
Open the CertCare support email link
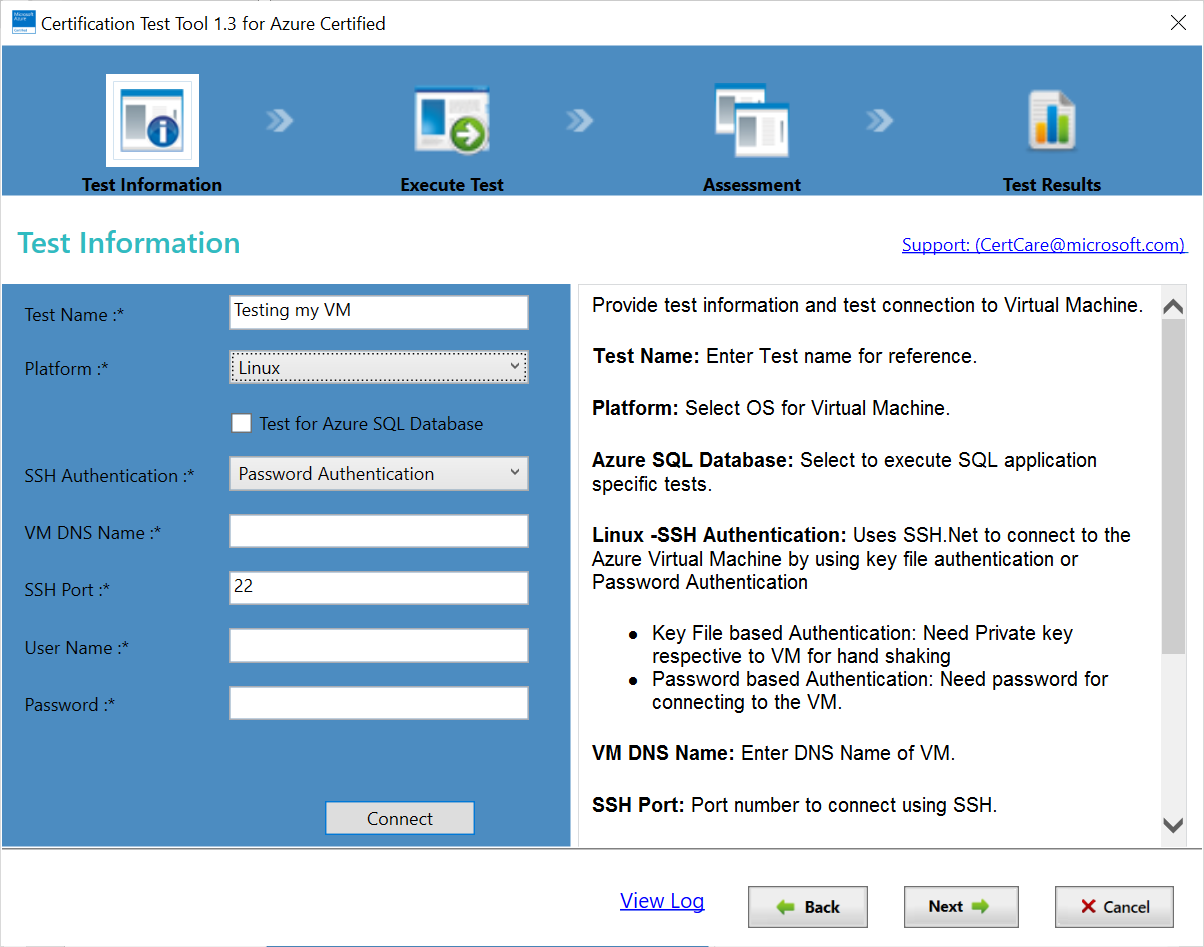tap(1044, 245)
